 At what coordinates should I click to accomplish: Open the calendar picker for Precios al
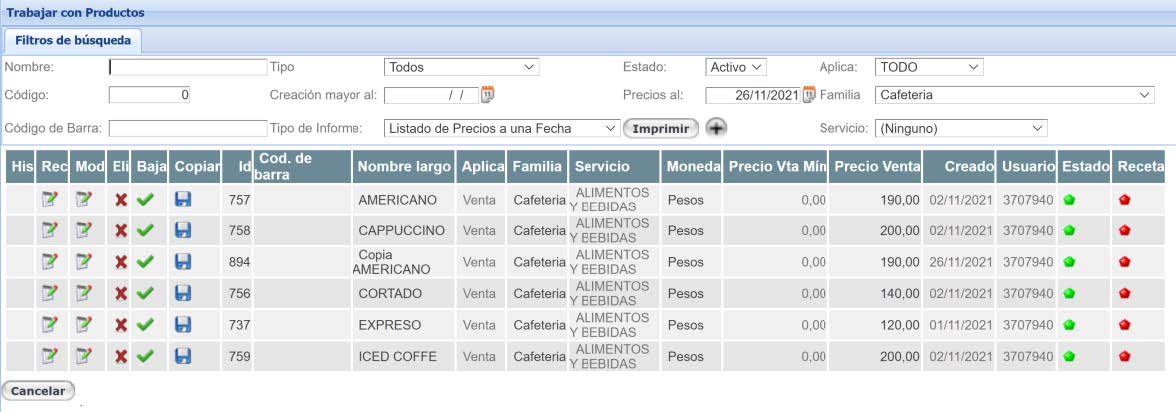tap(808, 95)
